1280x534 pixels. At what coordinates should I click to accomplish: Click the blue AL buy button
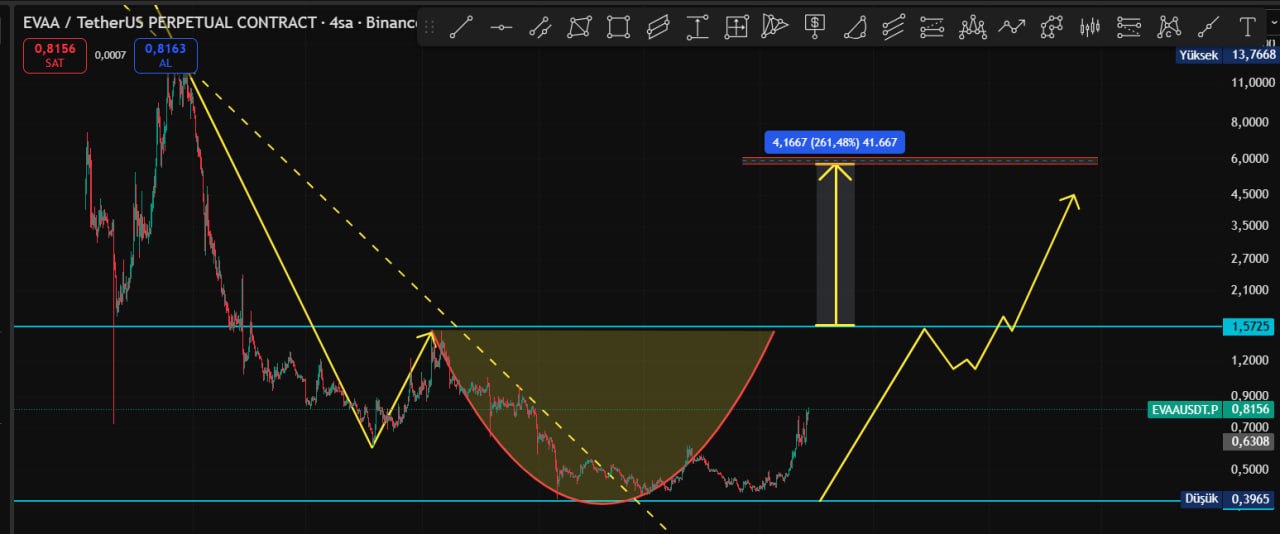[x=165, y=54]
